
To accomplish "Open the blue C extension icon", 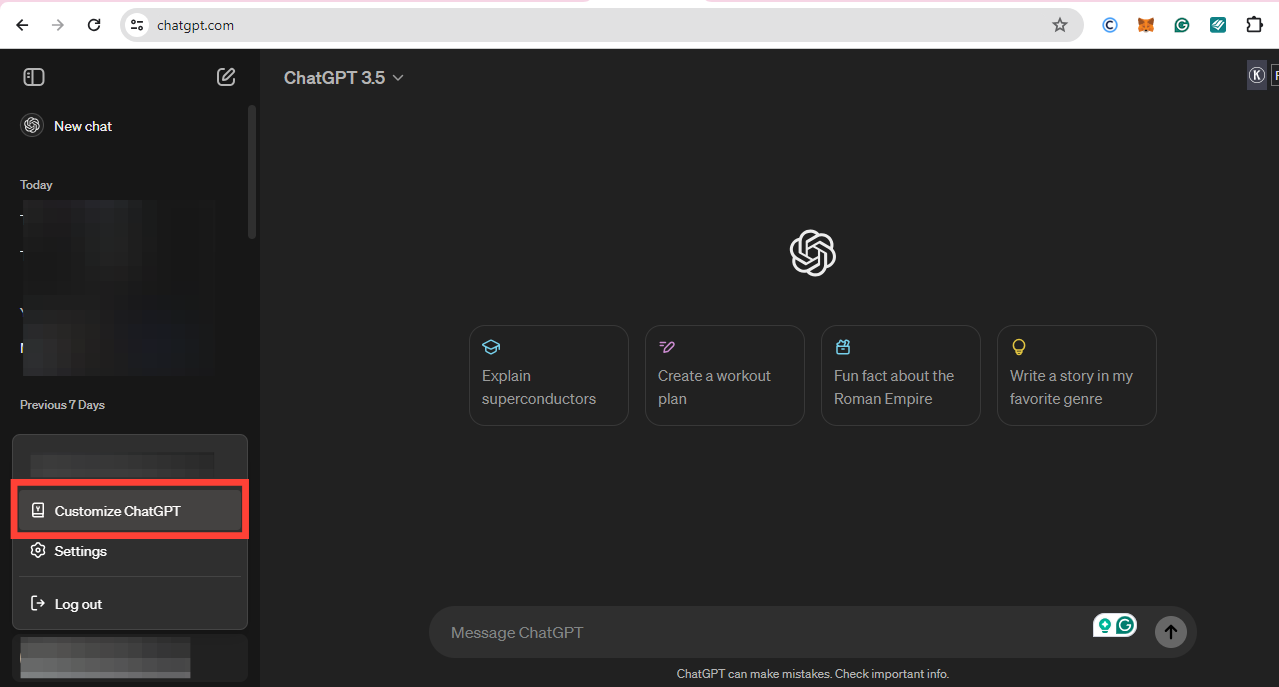I will (1109, 25).
